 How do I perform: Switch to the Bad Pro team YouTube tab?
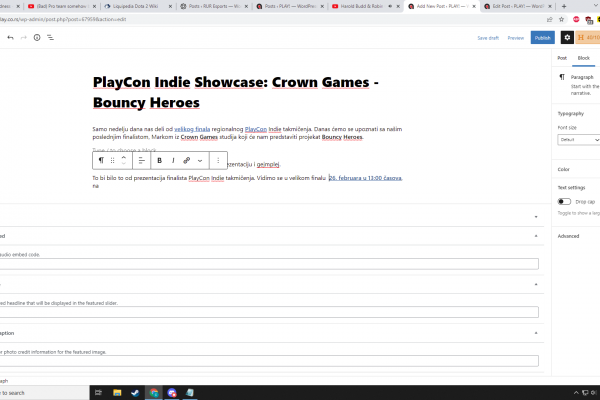pyautogui.click(x=61, y=6)
